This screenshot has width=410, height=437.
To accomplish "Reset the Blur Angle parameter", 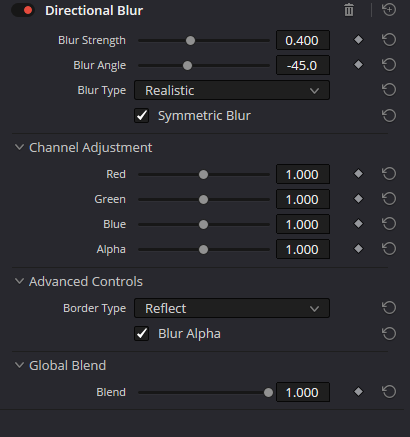I will click(389, 65).
